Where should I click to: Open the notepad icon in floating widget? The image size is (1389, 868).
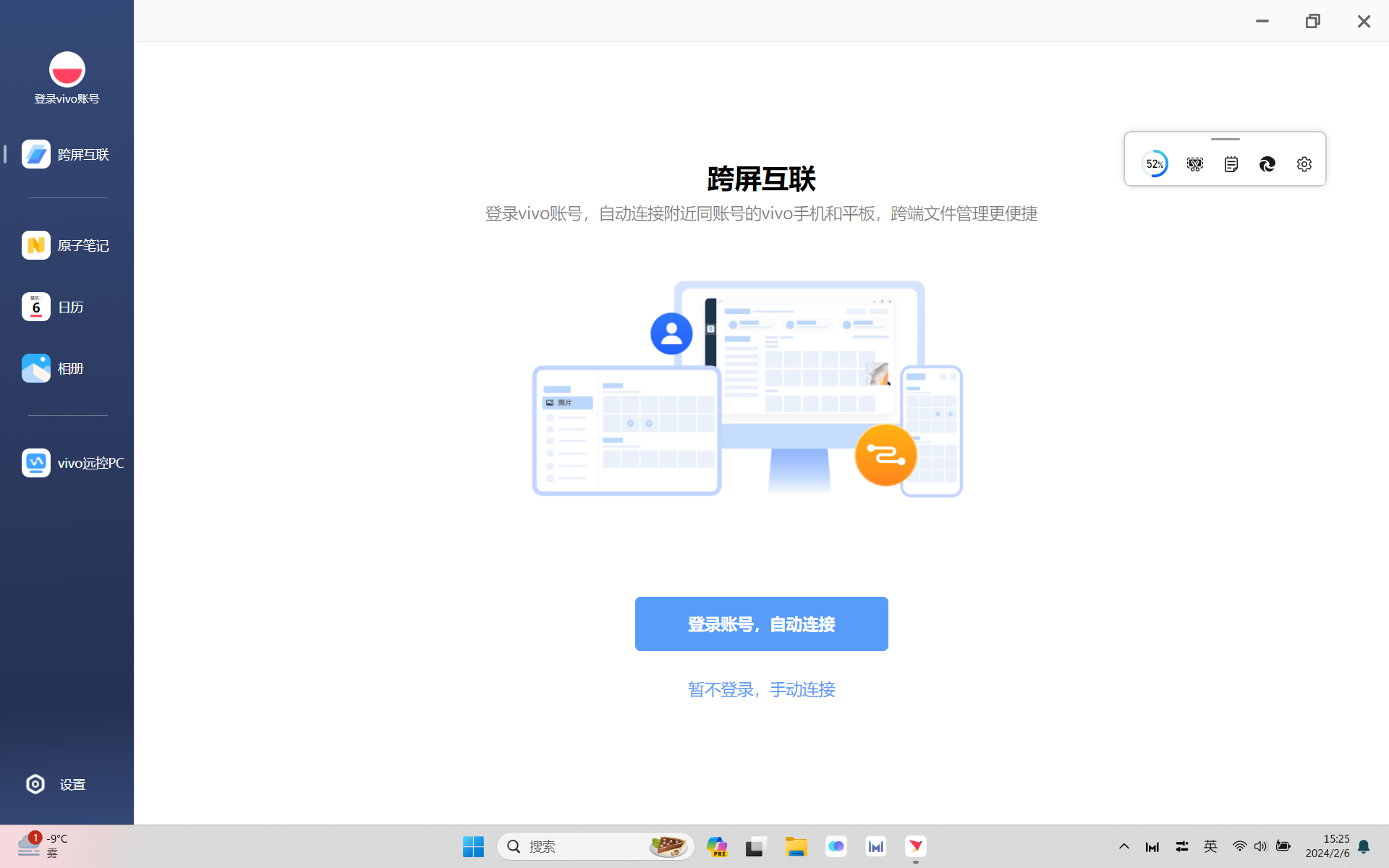pos(1231,164)
